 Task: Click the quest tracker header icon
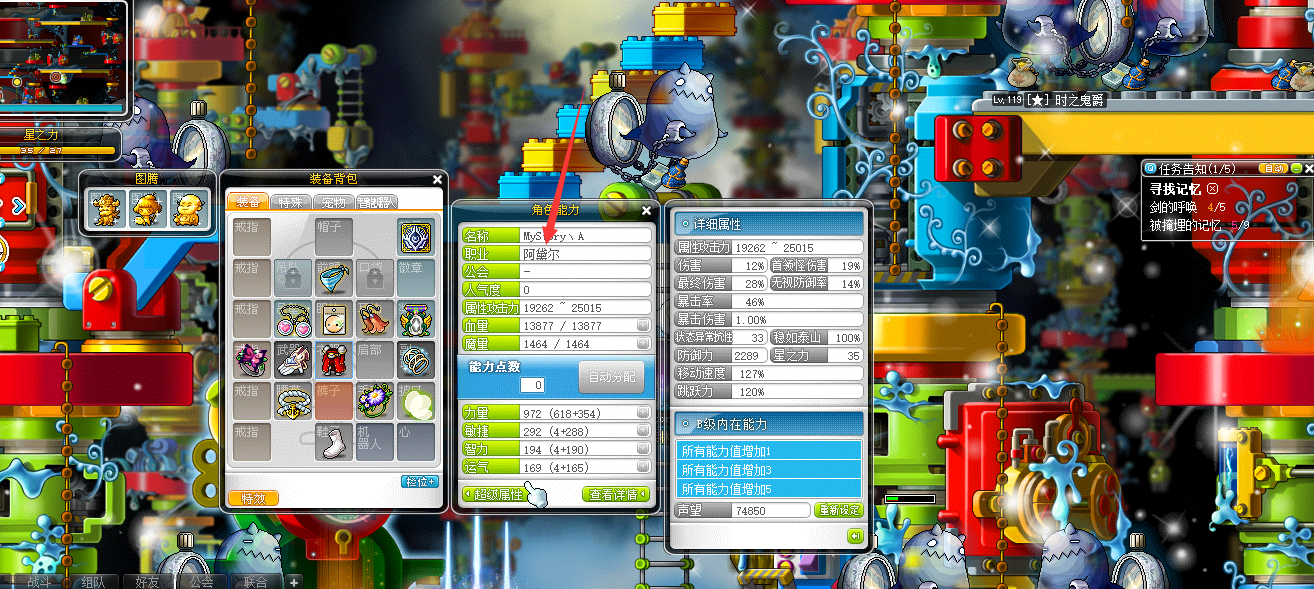(1151, 168)
